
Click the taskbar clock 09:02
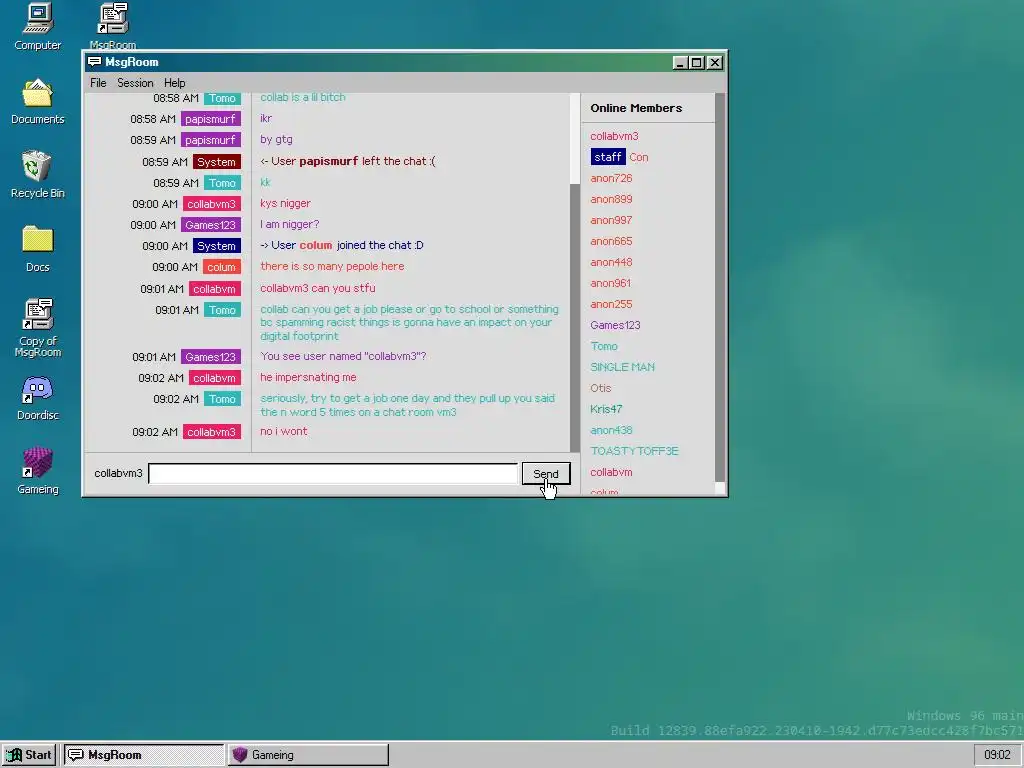[x=997, y=755]
